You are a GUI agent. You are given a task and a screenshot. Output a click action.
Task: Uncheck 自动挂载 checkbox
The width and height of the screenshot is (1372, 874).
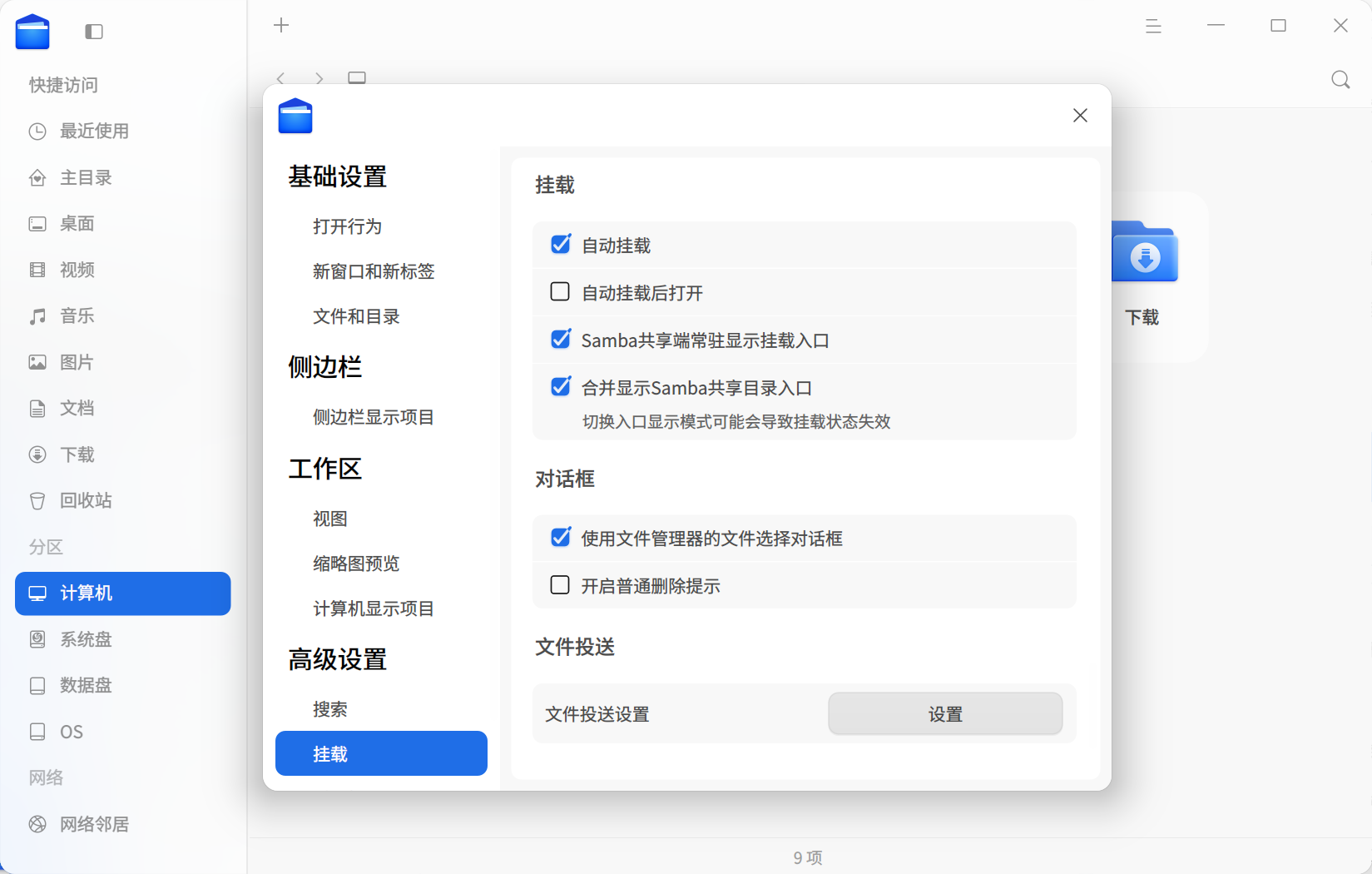561,244
